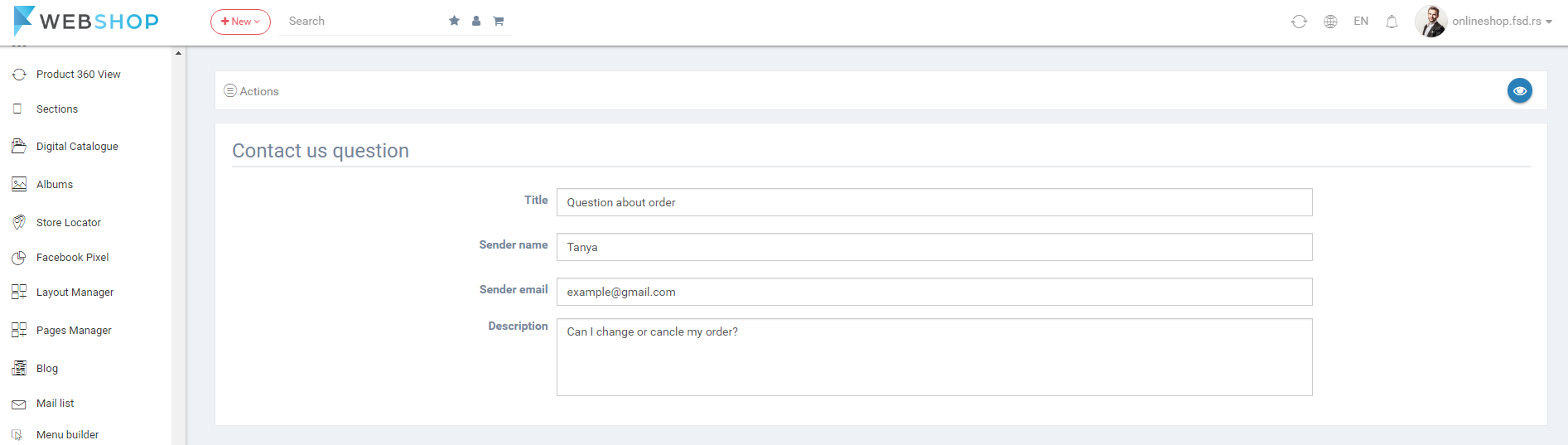
Task: Go to Store Locator page
Action: (x=69, y=223)
